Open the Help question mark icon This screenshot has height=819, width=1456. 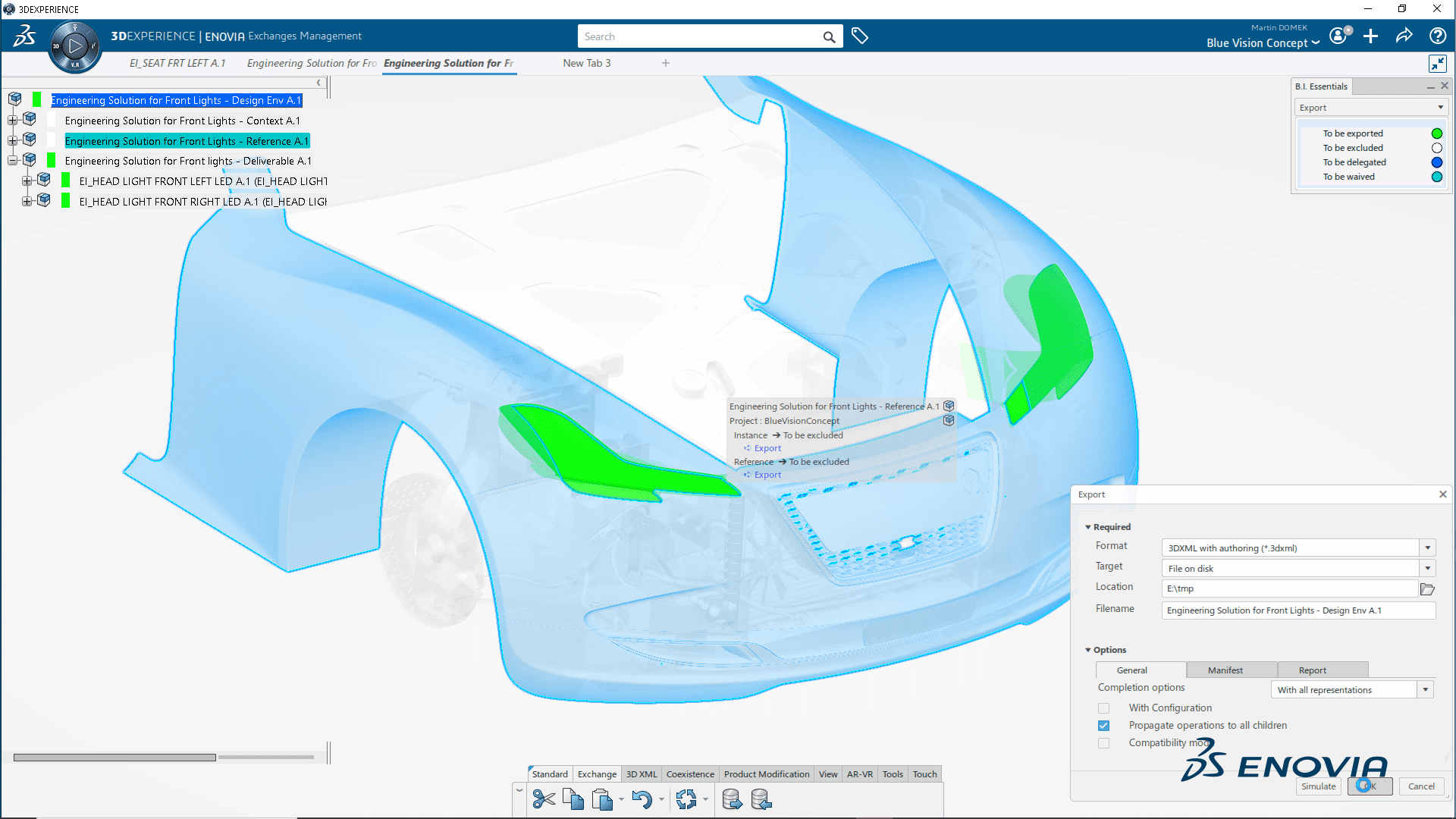tap(1437, 36)
